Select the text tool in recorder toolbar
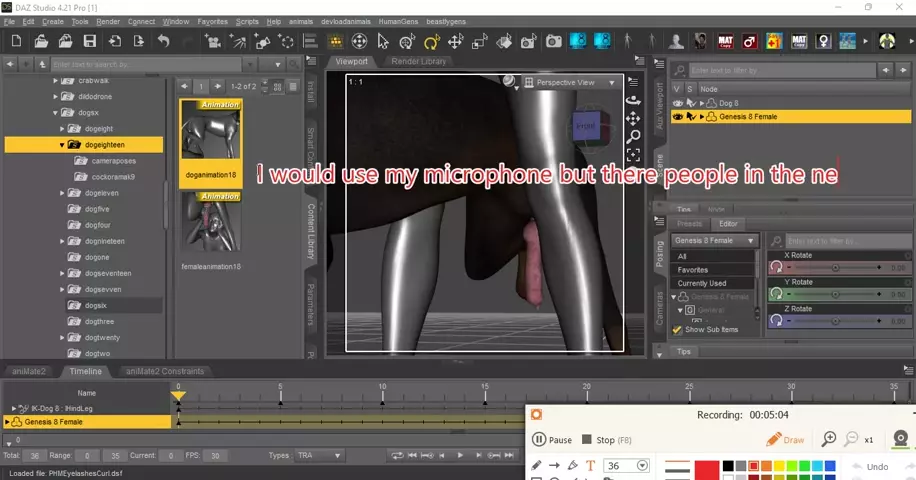916x480 pixels. coord(590,466)
